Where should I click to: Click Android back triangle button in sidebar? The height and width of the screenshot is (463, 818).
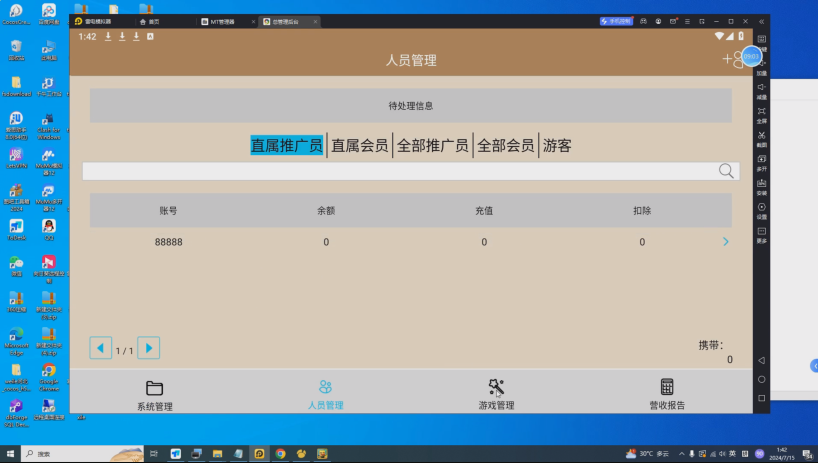[762, 360]
